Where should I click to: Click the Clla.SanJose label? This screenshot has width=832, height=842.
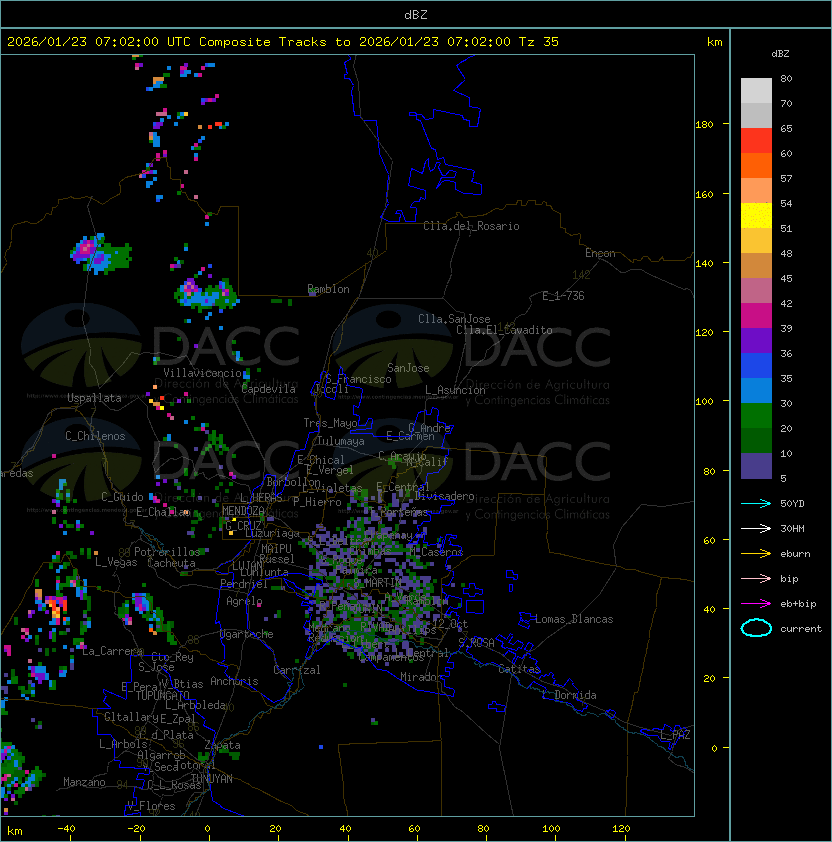tap(454, 319)
